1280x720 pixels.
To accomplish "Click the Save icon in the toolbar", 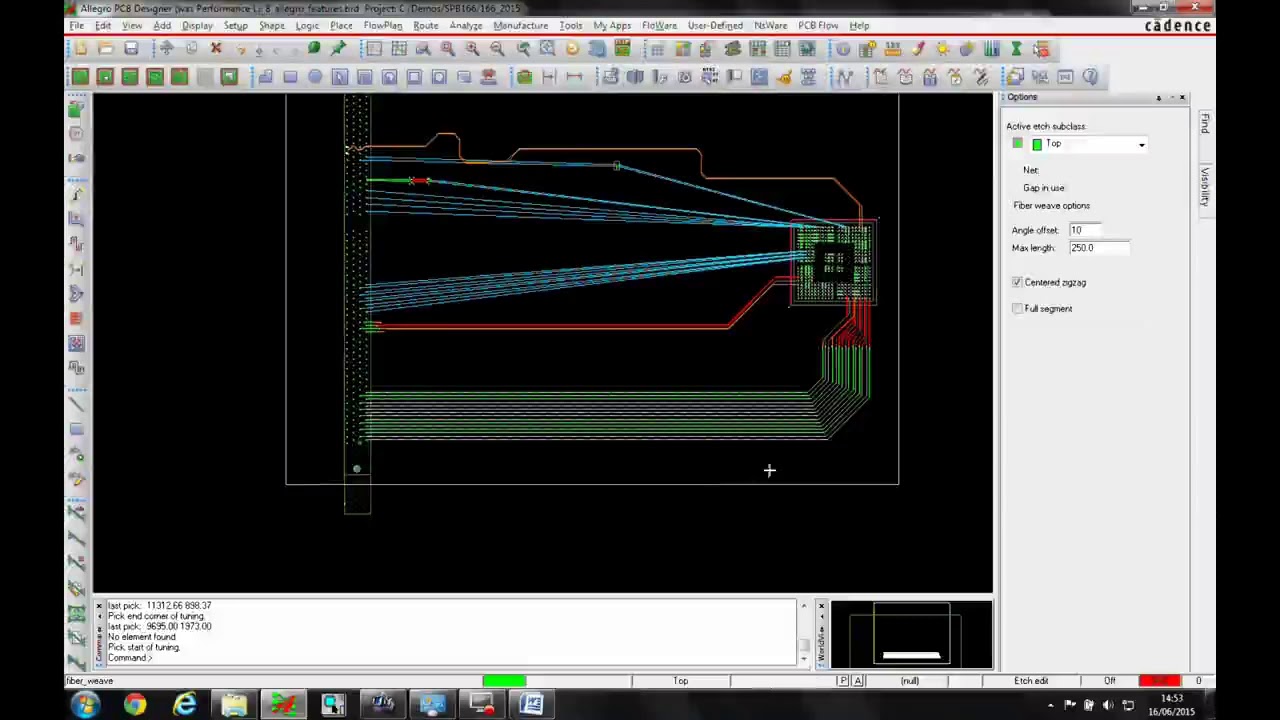I will pyautogui.click(x=131, y=49).
